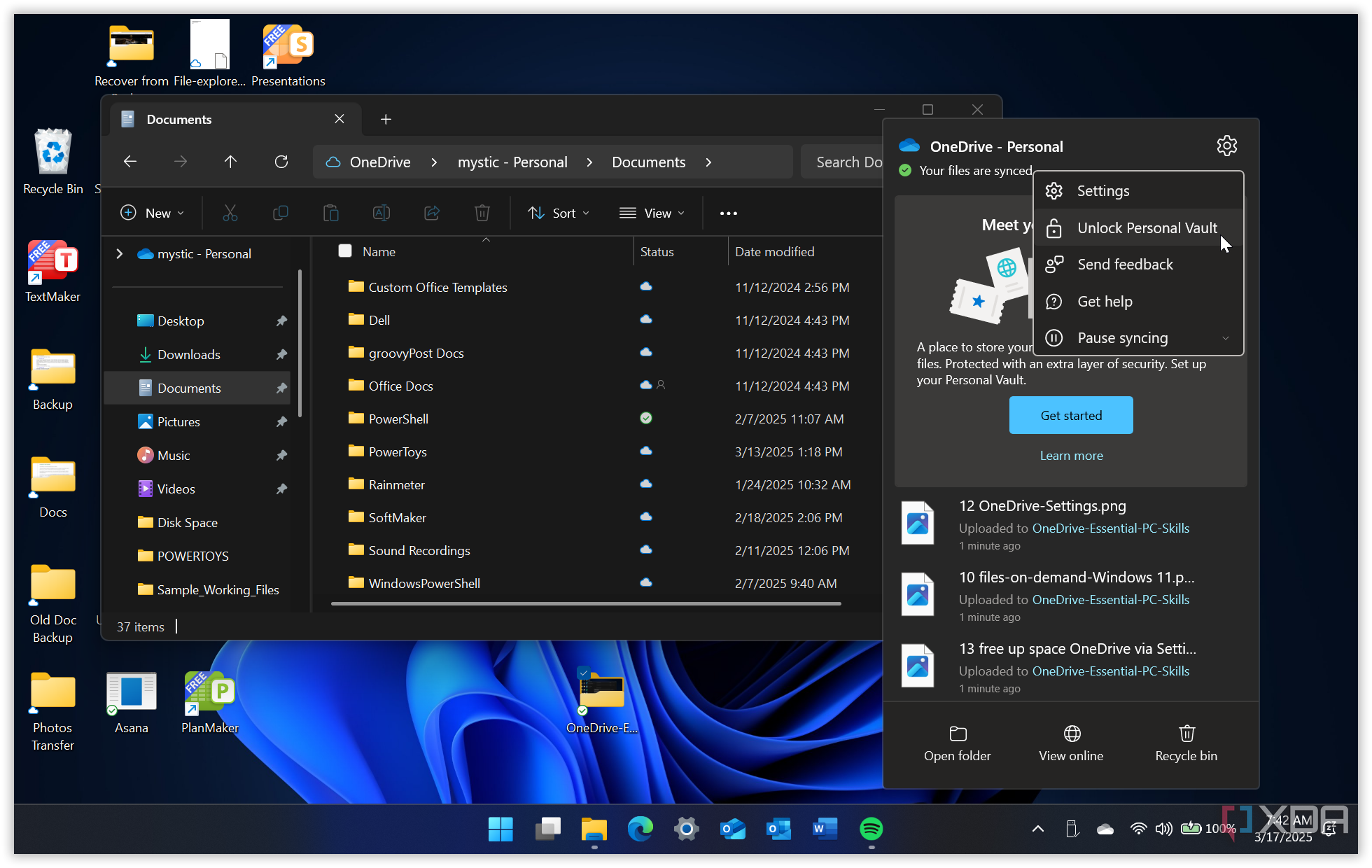The width and height of the screenshot is (1372, 868).
Task: Unpin Music using its pin icon
Action: click(x=281, y=455)
